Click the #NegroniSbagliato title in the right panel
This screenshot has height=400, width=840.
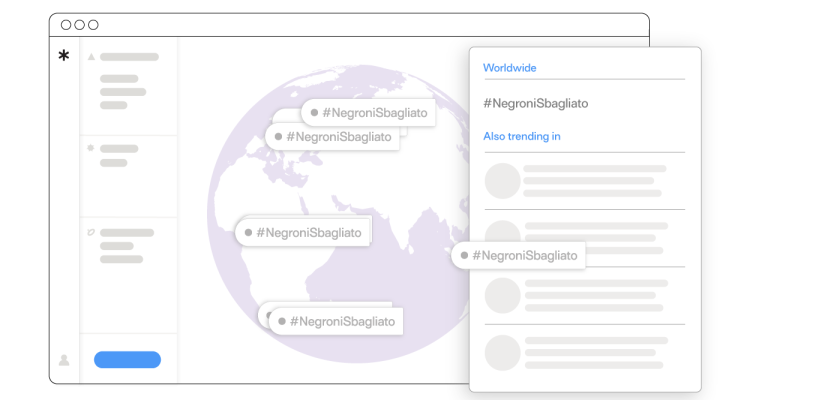[x=535, y=103]
